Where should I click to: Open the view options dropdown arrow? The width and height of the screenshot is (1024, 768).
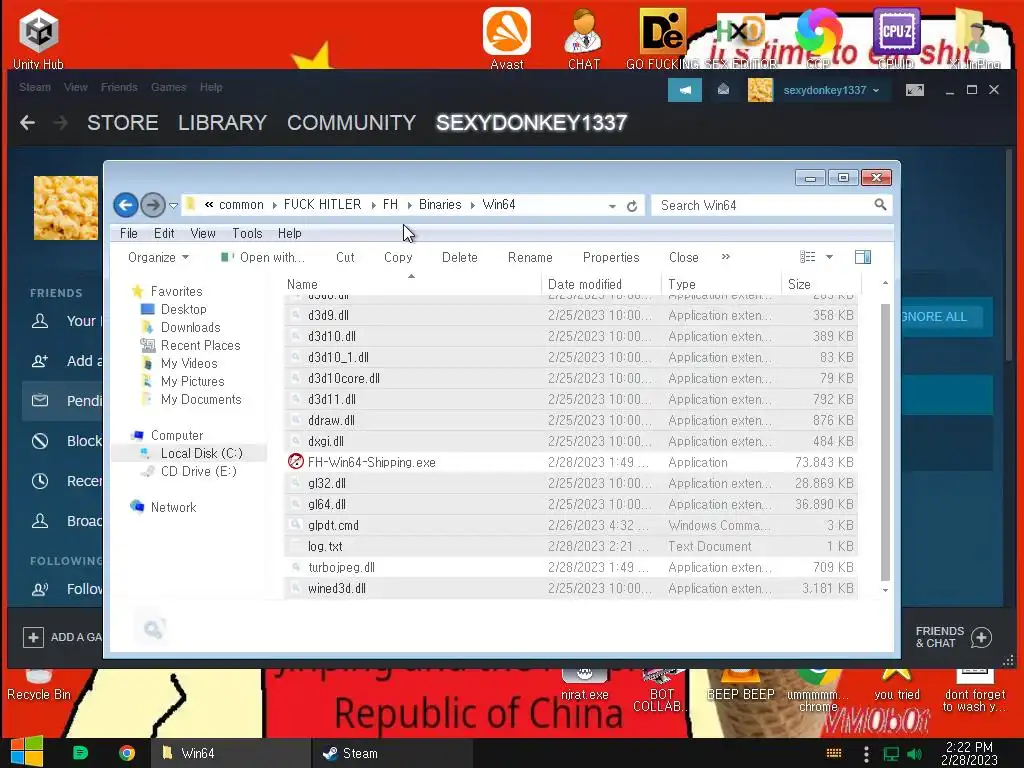coord(829,257)
